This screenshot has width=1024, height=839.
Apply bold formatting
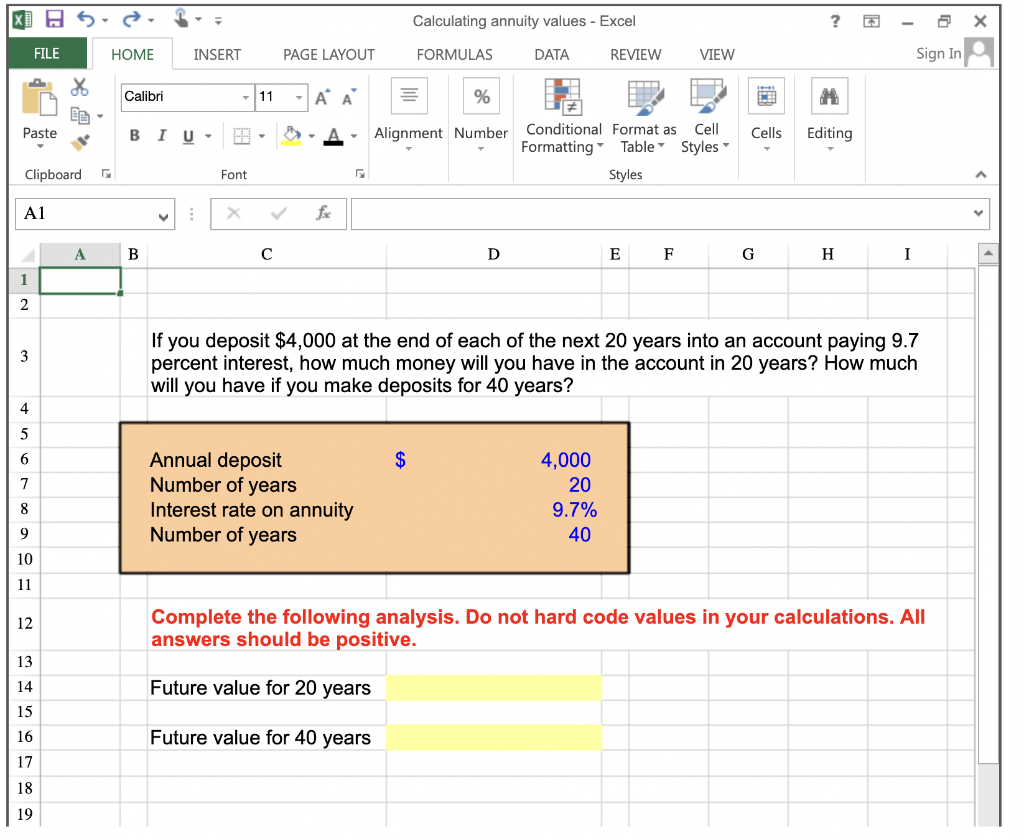point(134,135)
